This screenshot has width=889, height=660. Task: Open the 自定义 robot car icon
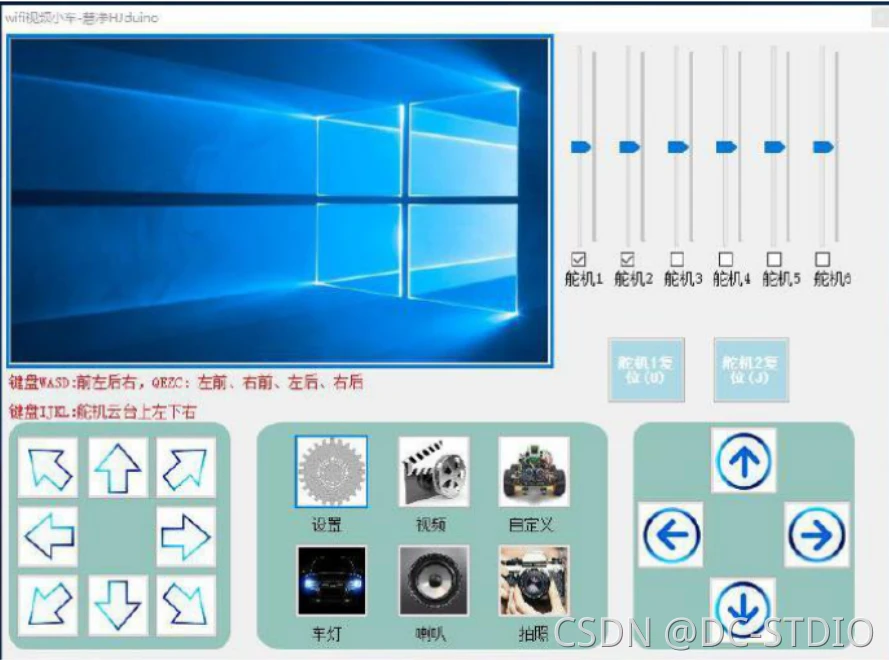click(534, 471)
